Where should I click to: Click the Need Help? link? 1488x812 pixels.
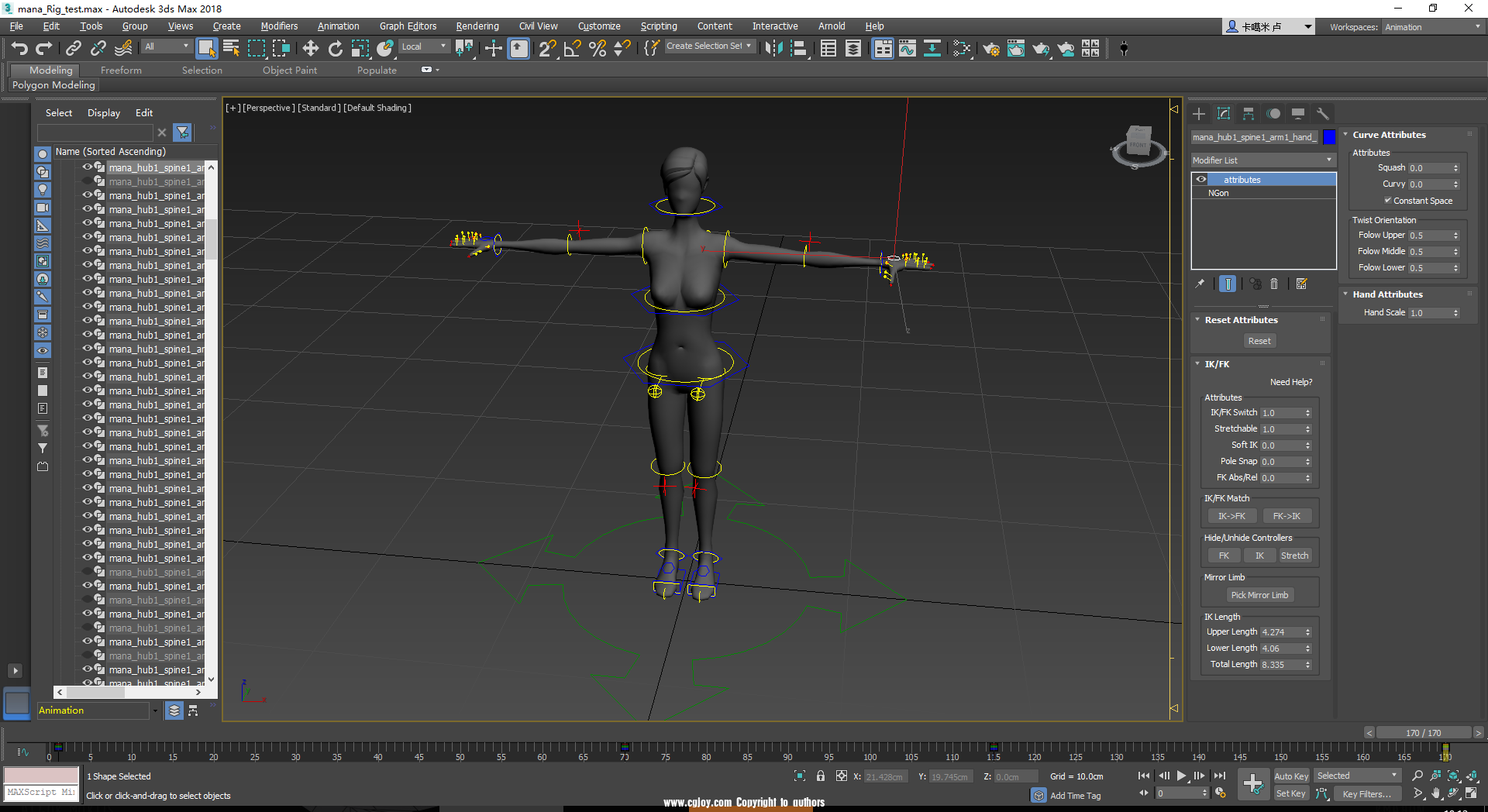coord(1291,382)
